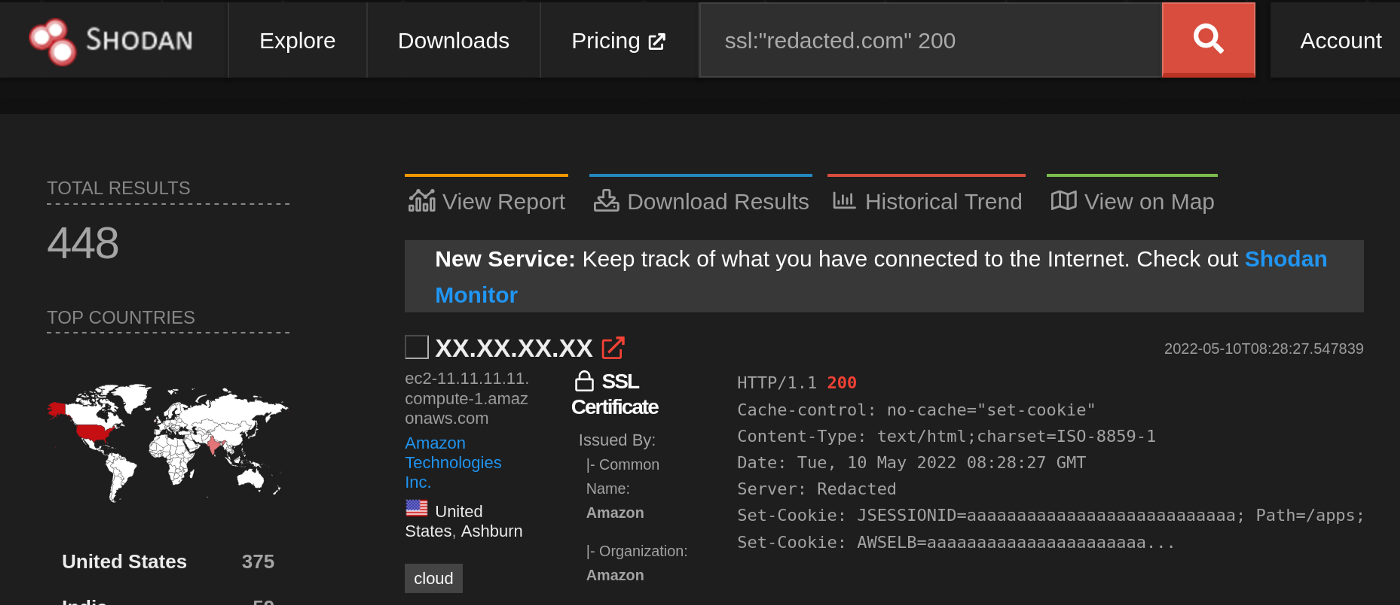Open the Explore menu
Viewport: 1400px width, 605px height.
point(297,40)
